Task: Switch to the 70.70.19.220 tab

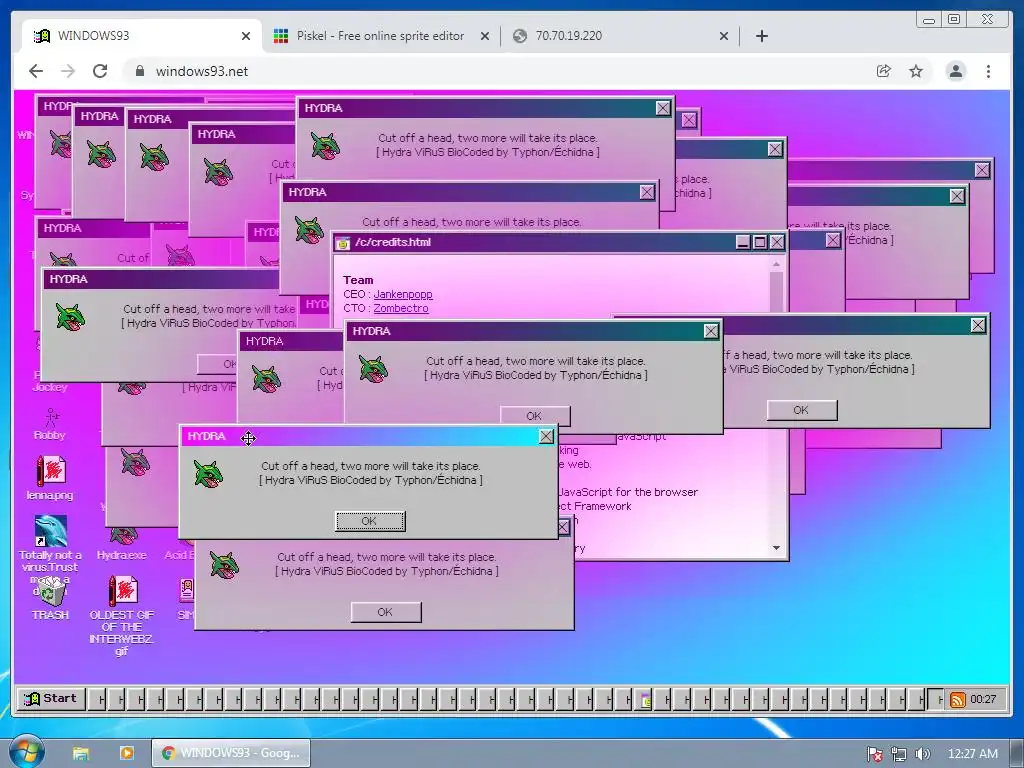Action: (x=619, y=36)
